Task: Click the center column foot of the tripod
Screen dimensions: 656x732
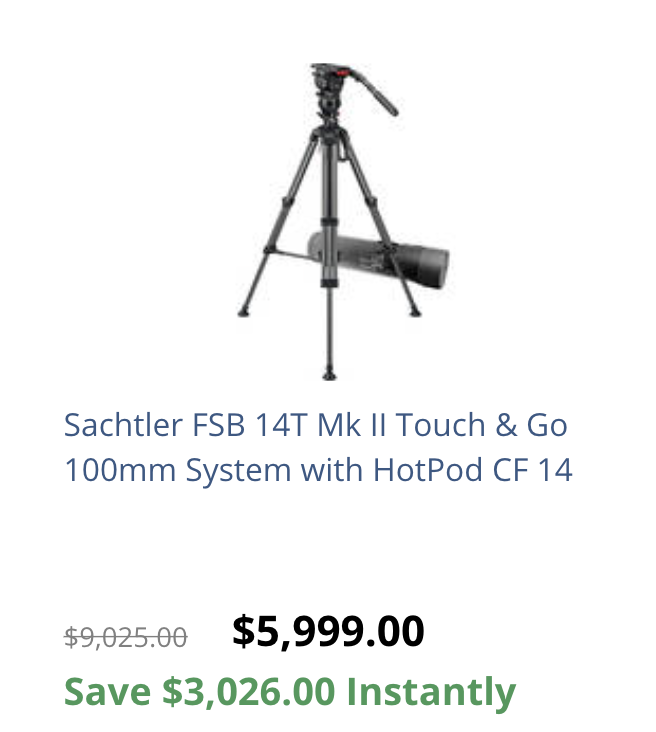Action: click(329, 374)
